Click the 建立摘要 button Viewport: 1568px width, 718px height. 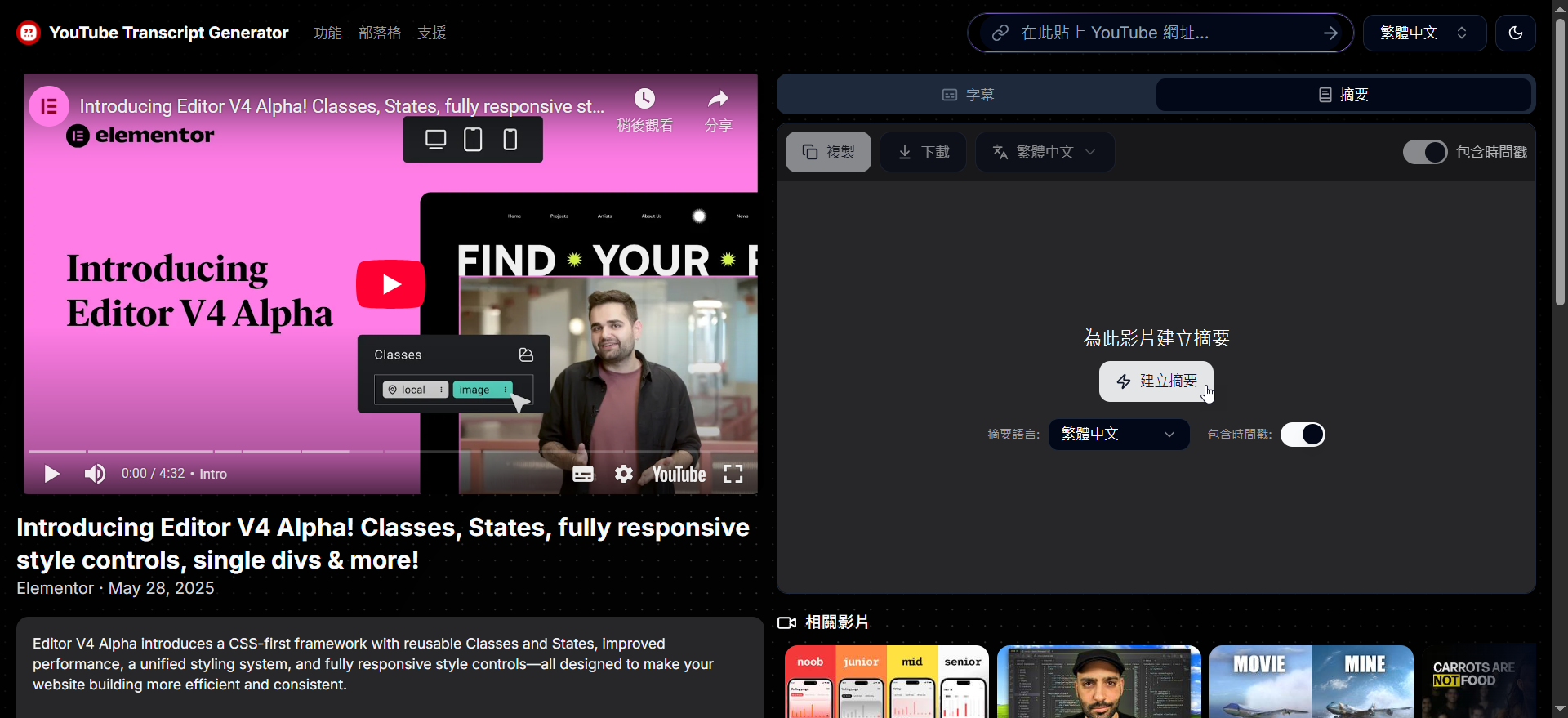(x=1156, y=381)
